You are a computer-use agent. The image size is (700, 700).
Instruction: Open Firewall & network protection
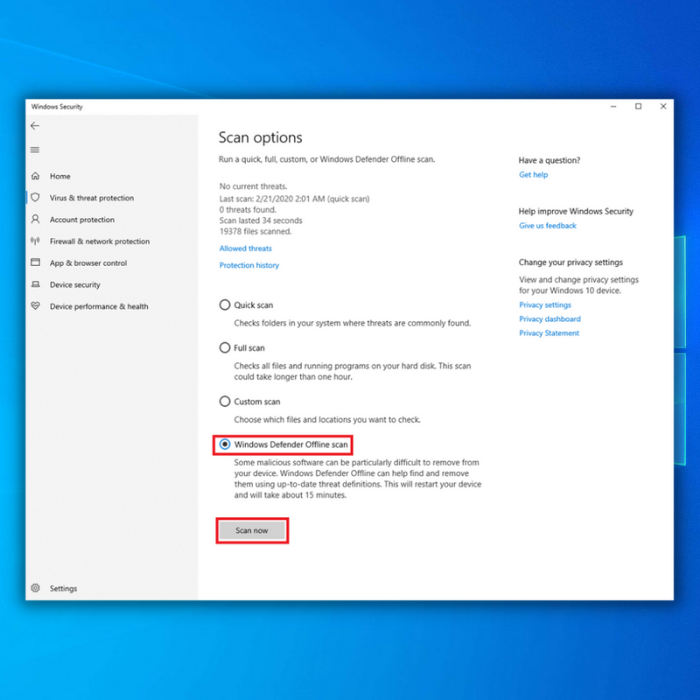pos(100,242)
